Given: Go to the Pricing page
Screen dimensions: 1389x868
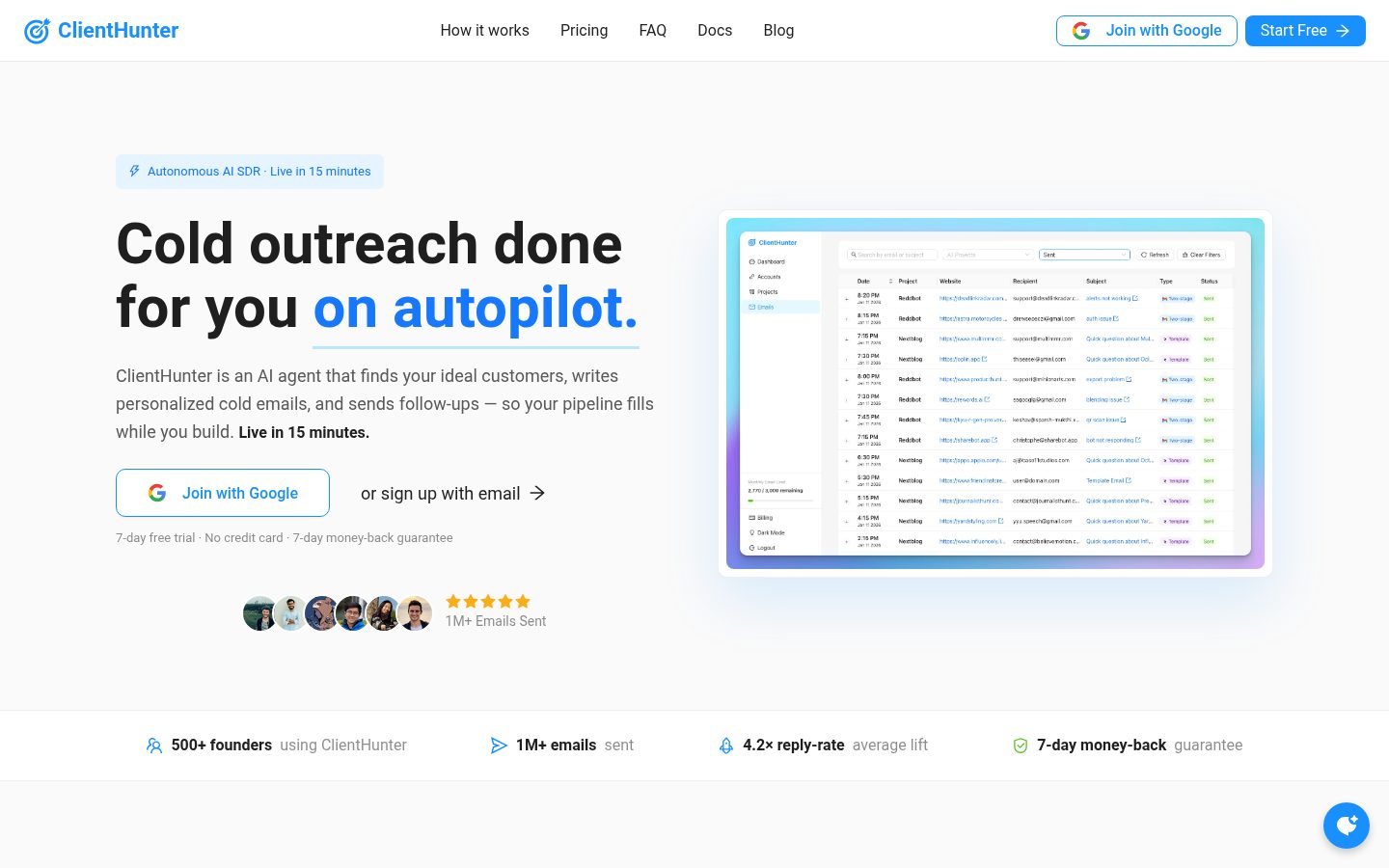Looking at the screenshot, I should coord(585,31).
